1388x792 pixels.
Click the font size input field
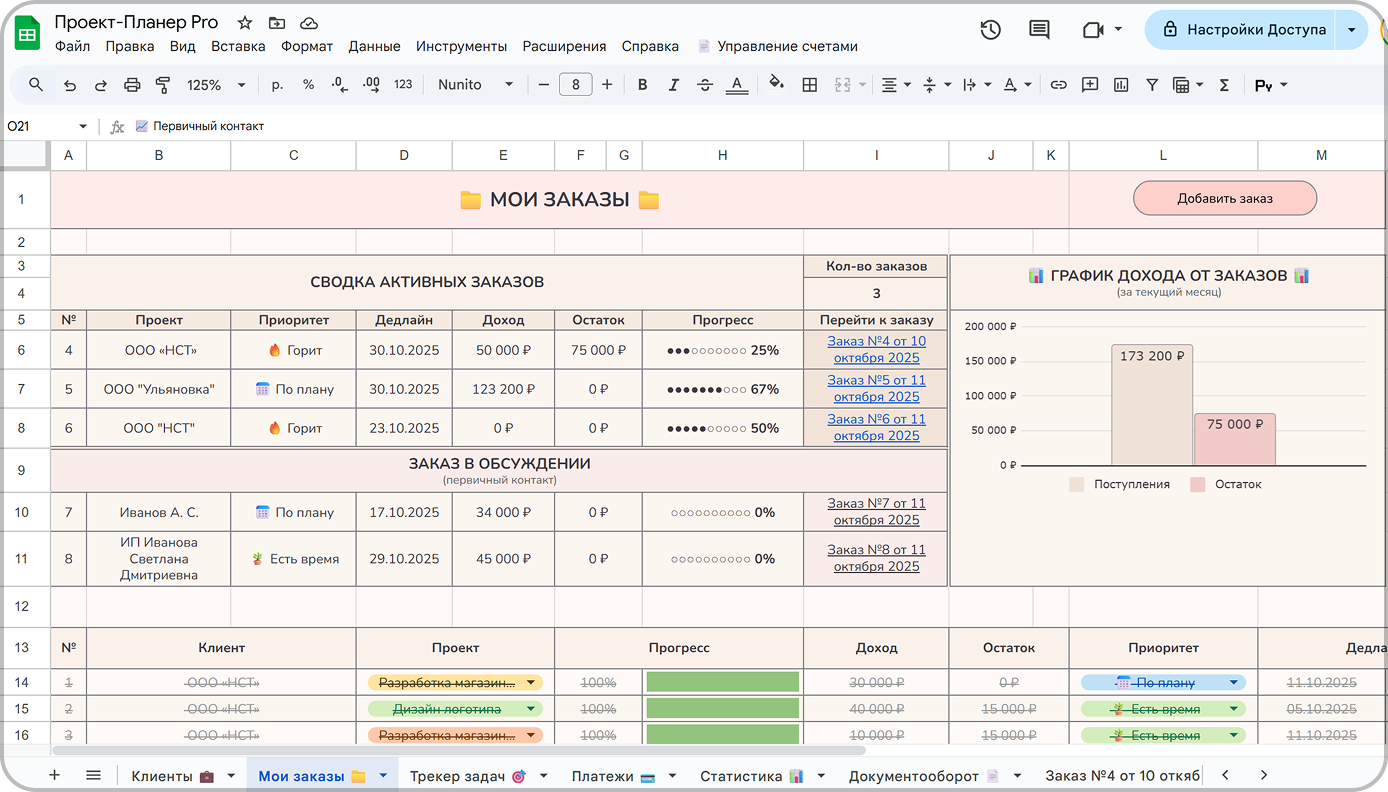click(575, 85)
